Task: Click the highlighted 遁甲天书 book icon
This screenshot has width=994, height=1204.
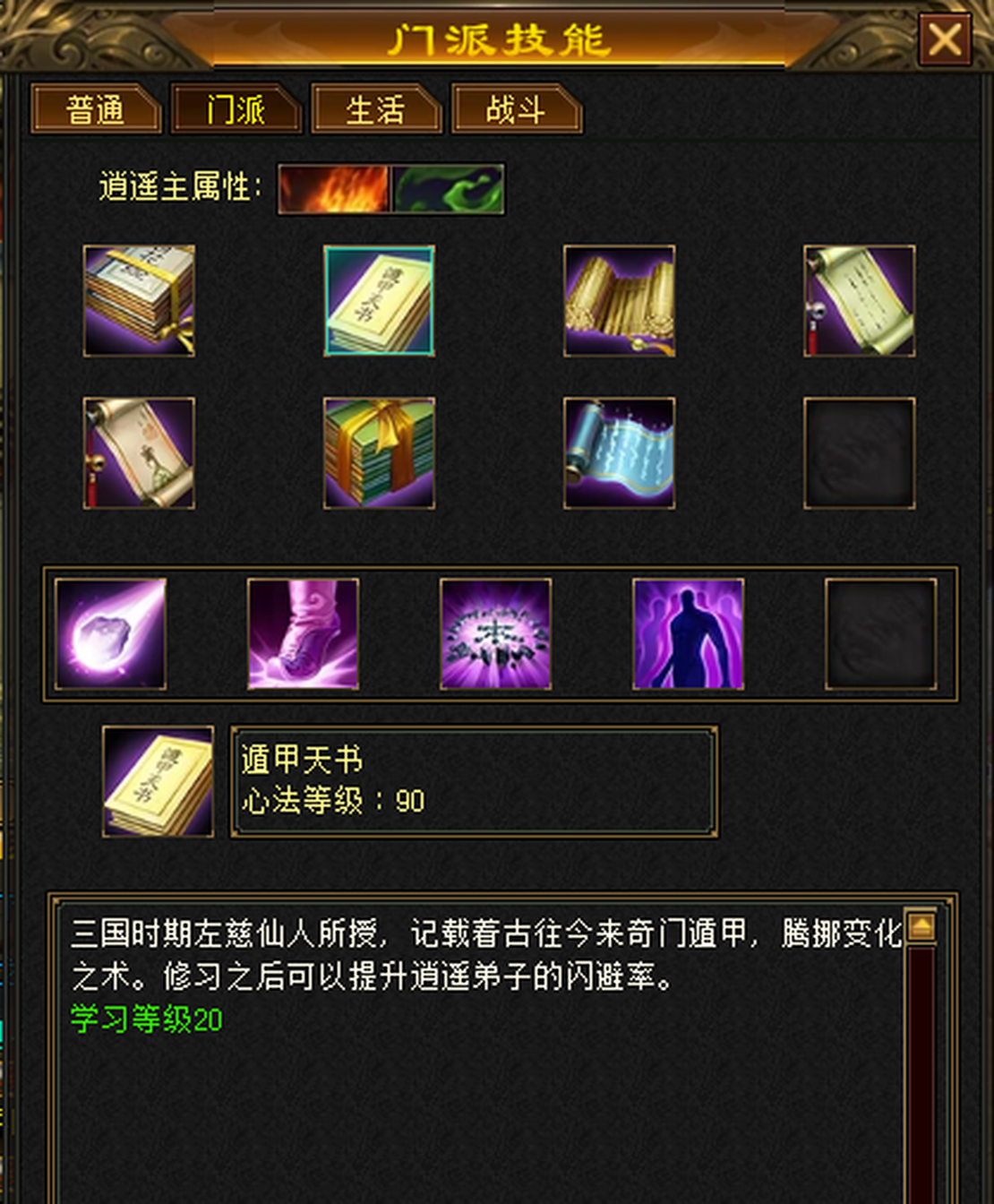Action: point(379,301)
